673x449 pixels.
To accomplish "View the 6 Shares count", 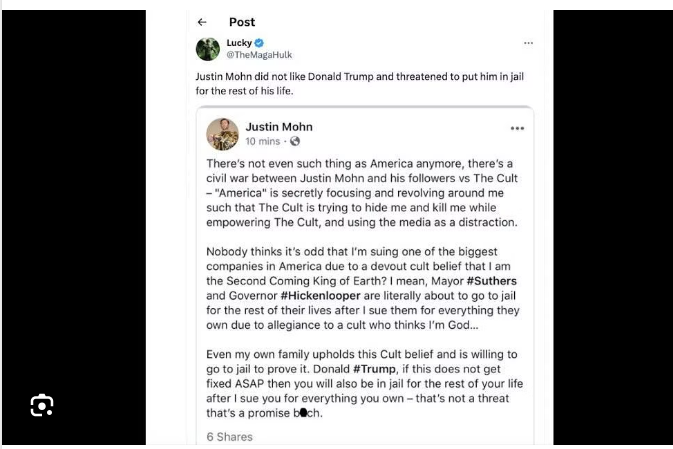I will click(x=229, y=436).
